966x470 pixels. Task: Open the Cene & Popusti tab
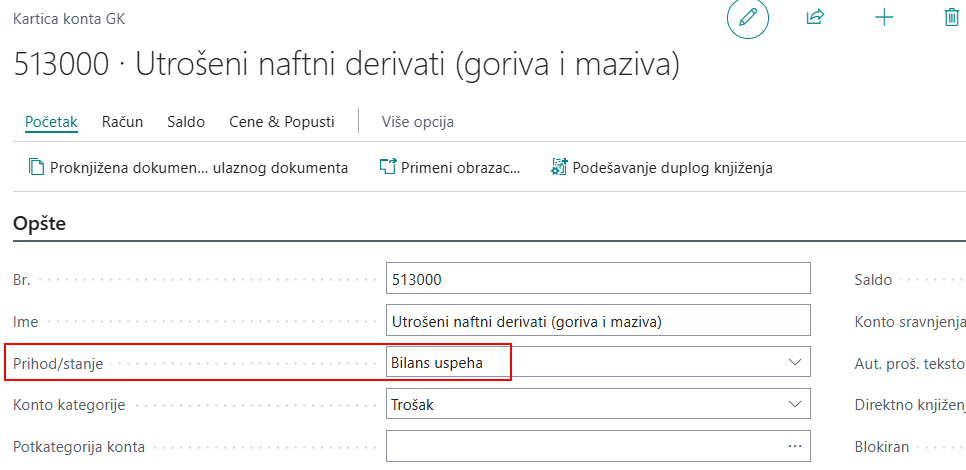(x=282, y=122)
